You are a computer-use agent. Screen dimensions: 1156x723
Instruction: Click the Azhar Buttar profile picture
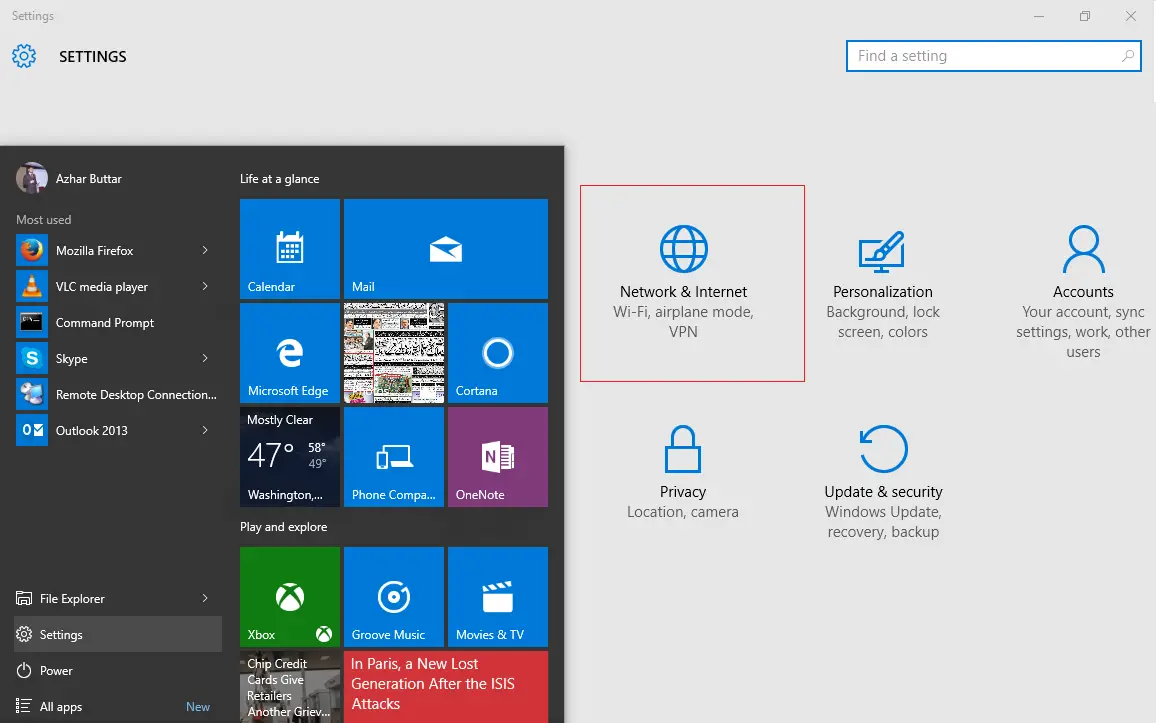[x=32, y=178]
